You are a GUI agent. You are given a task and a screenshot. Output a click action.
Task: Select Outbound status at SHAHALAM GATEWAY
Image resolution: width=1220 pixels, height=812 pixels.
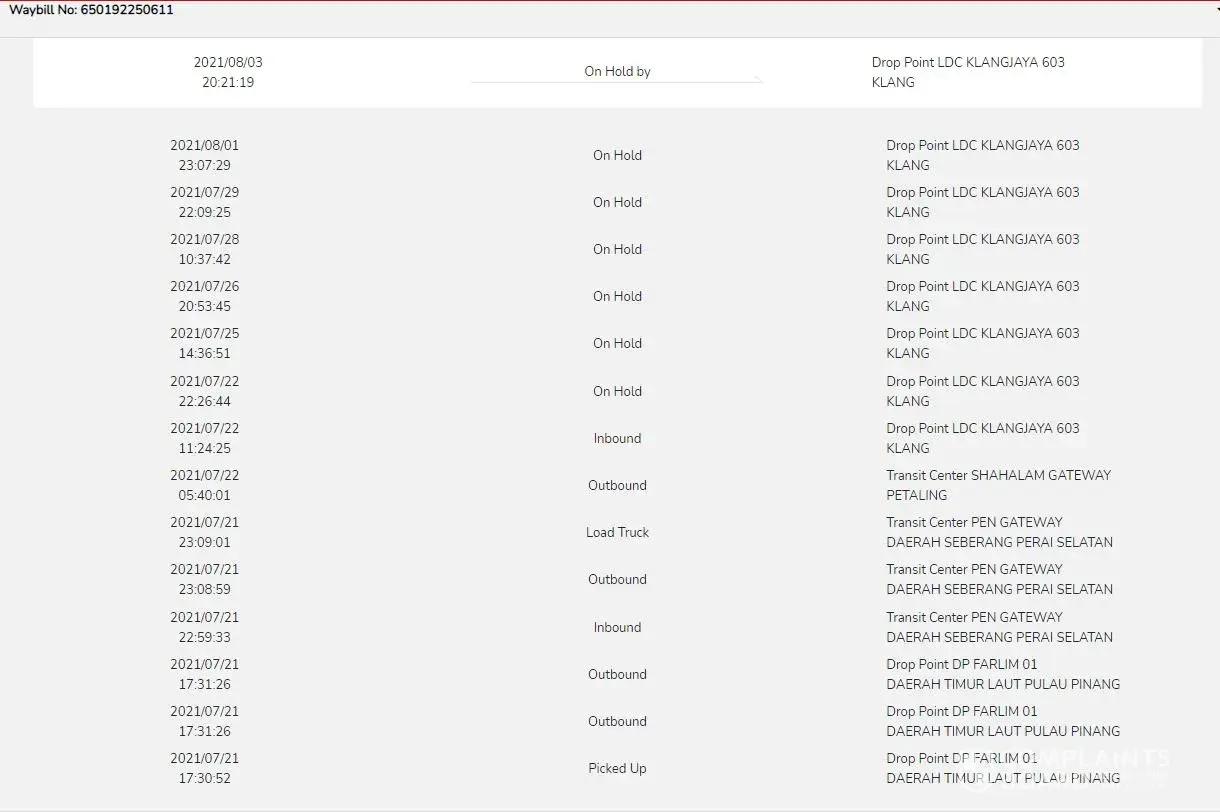617,485
